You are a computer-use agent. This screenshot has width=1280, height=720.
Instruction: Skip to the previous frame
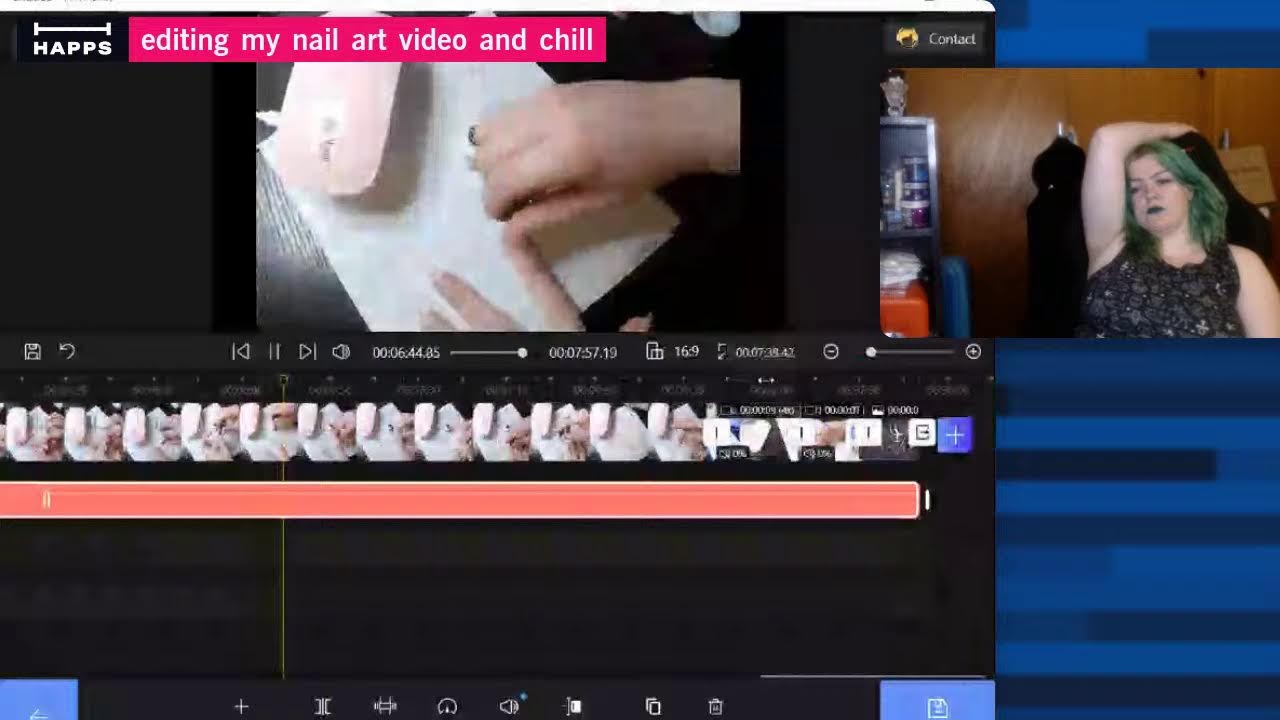(240, 352)
